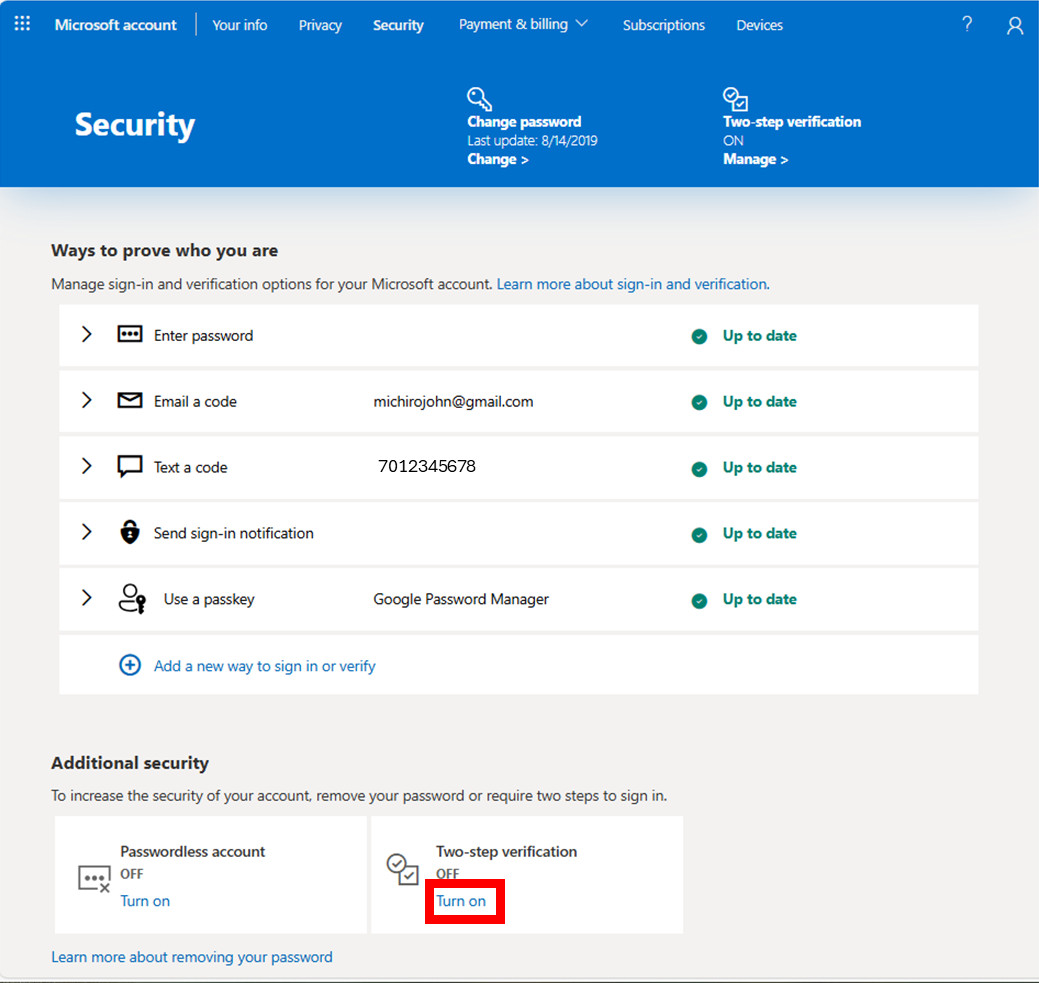Viewport: 1039px width, 983px height.
Task: Open Learn more about removing your password
Action: coord(192,956)
